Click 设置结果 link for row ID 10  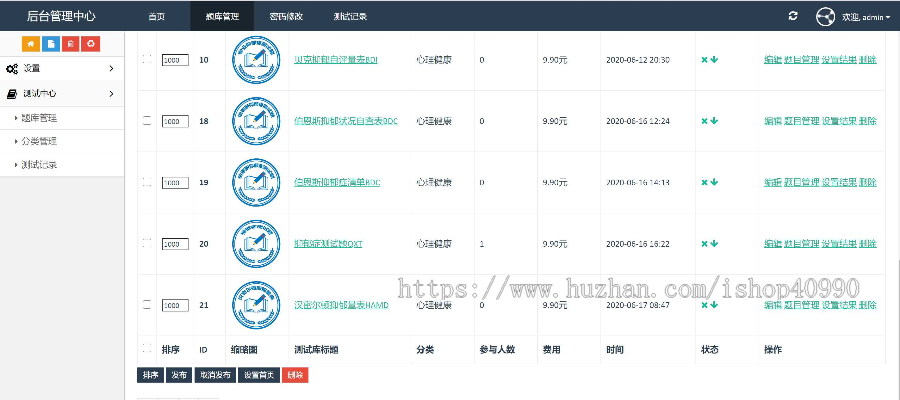[x=839, y=60]
